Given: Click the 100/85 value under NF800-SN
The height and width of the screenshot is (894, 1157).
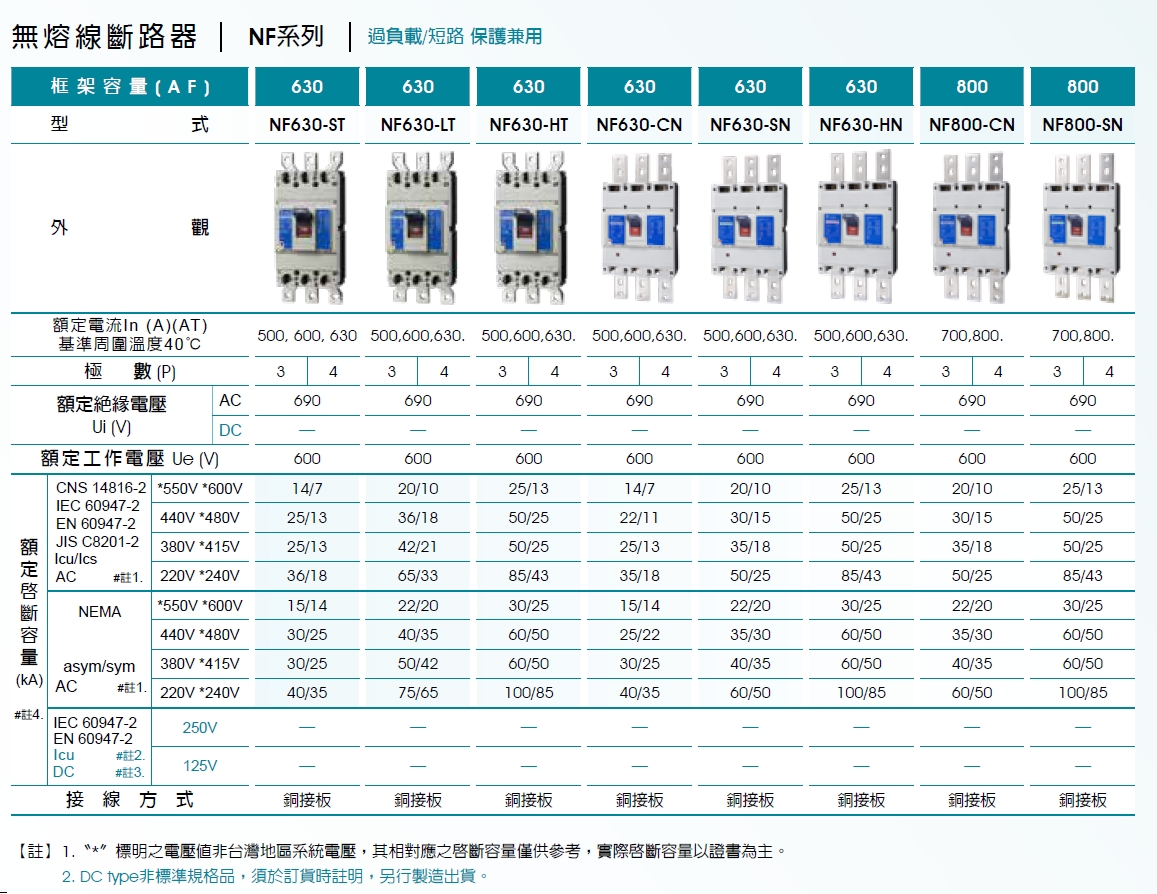Looking at the screenshot, I should [1082, 693].
